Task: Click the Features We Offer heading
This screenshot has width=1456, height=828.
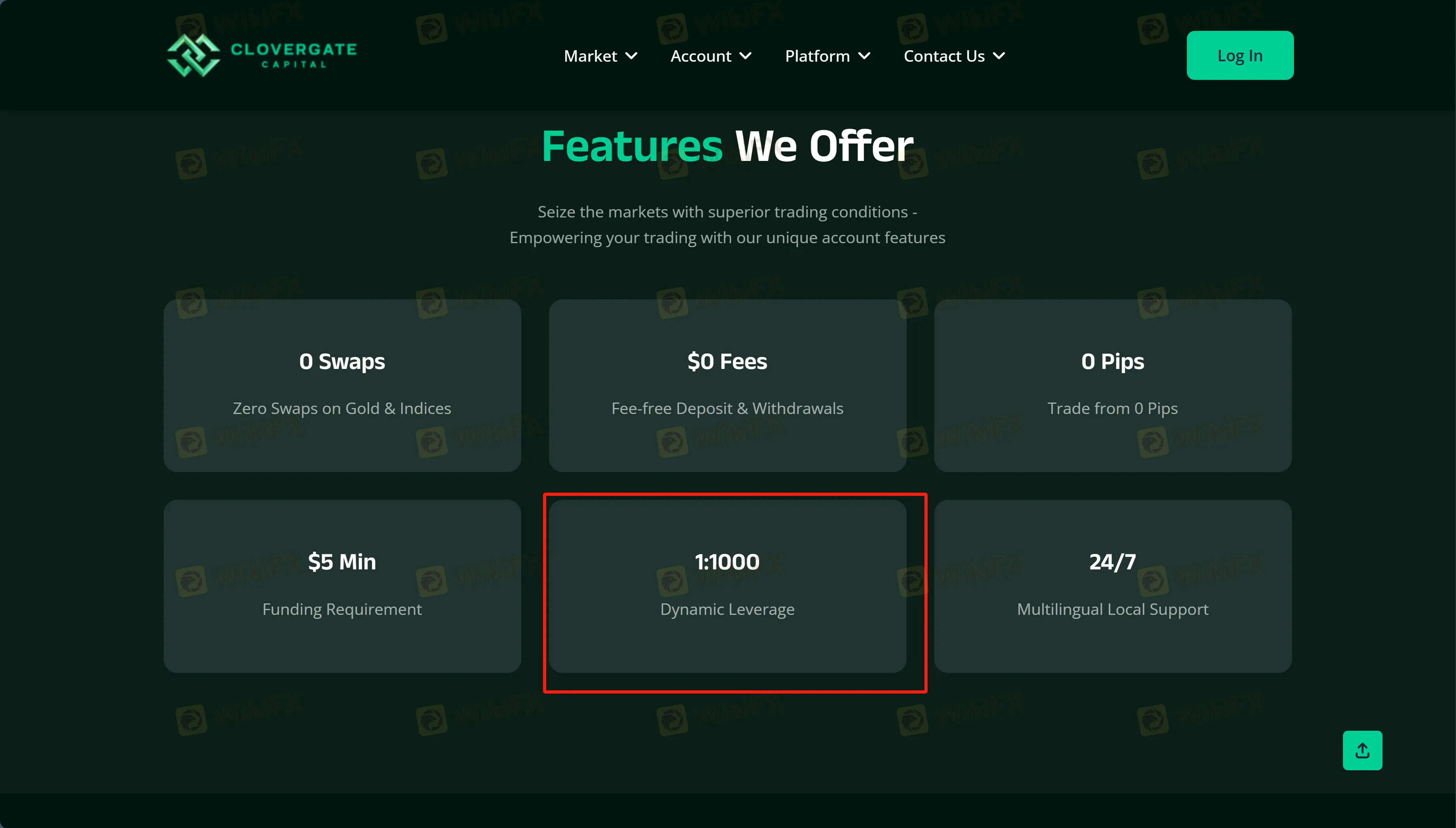Action: (x=727, y=146)
